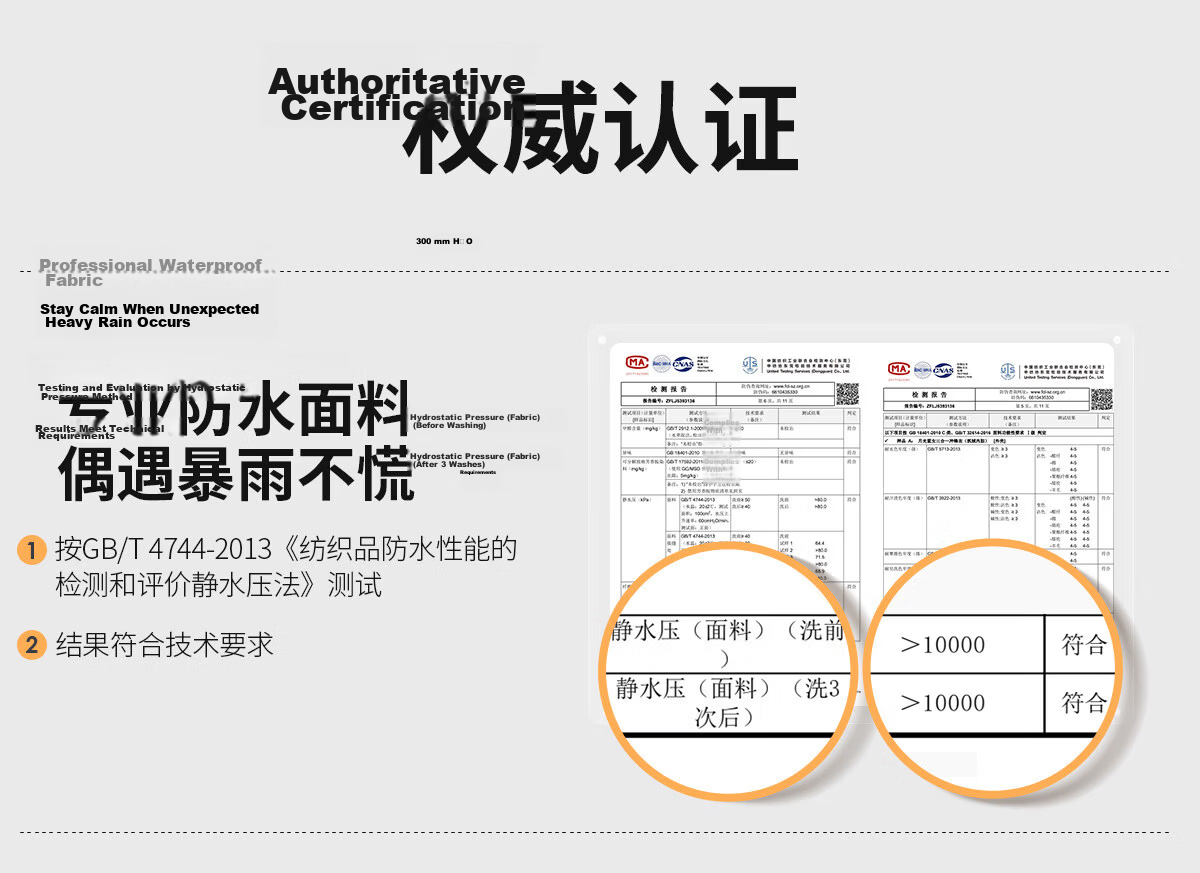Click magnified '静水压（面料）（洗前）' cell
This screenshot has height=873, width=1200.
(726, 644)
